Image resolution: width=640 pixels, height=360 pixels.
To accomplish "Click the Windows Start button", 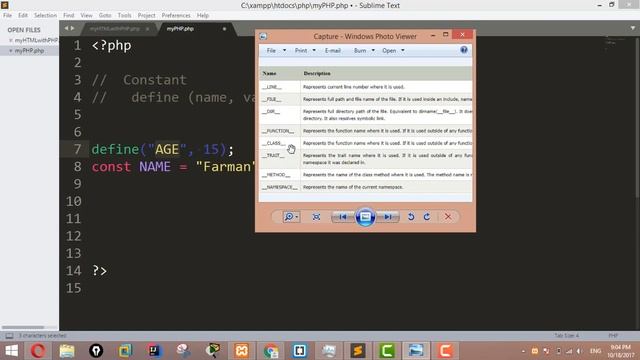I will click(x=11, y=351).
